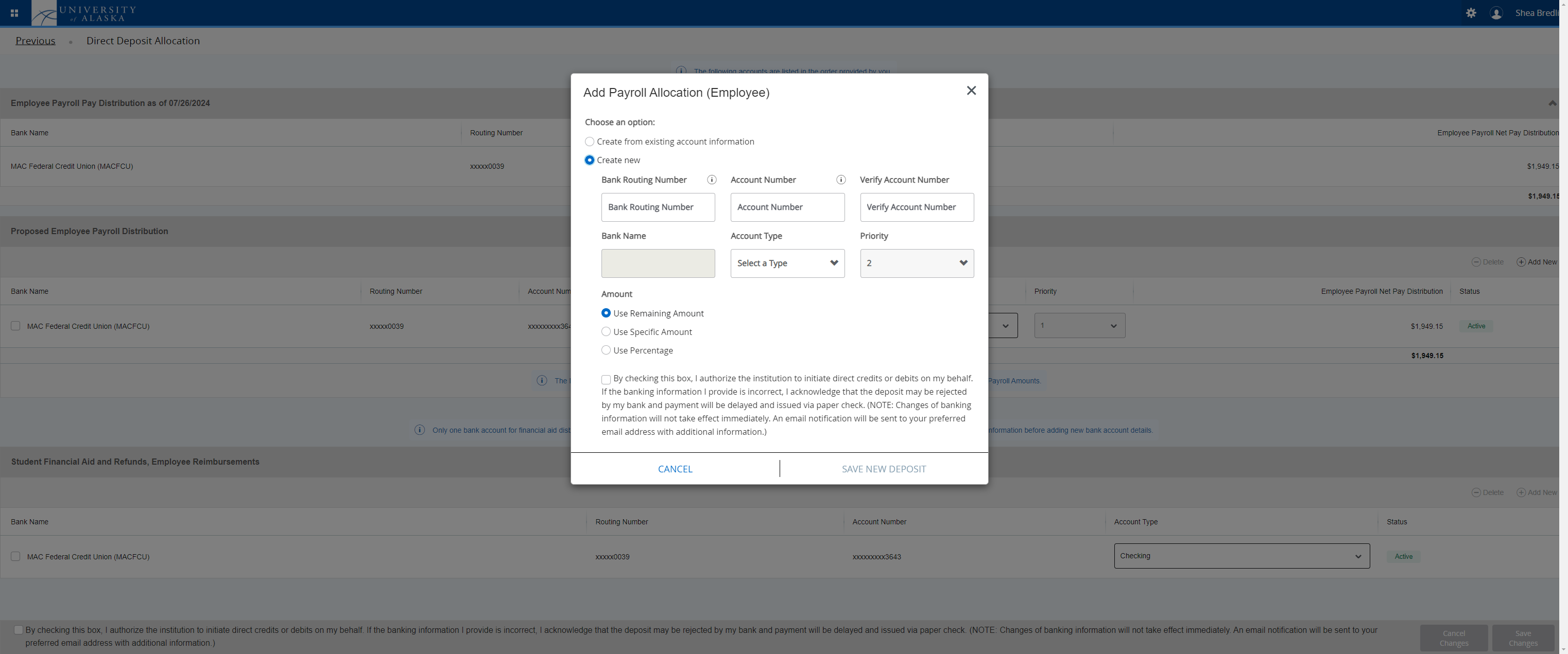Open the Account Type dropdown in dialog

pyautogui.click(x=787, y=263)
